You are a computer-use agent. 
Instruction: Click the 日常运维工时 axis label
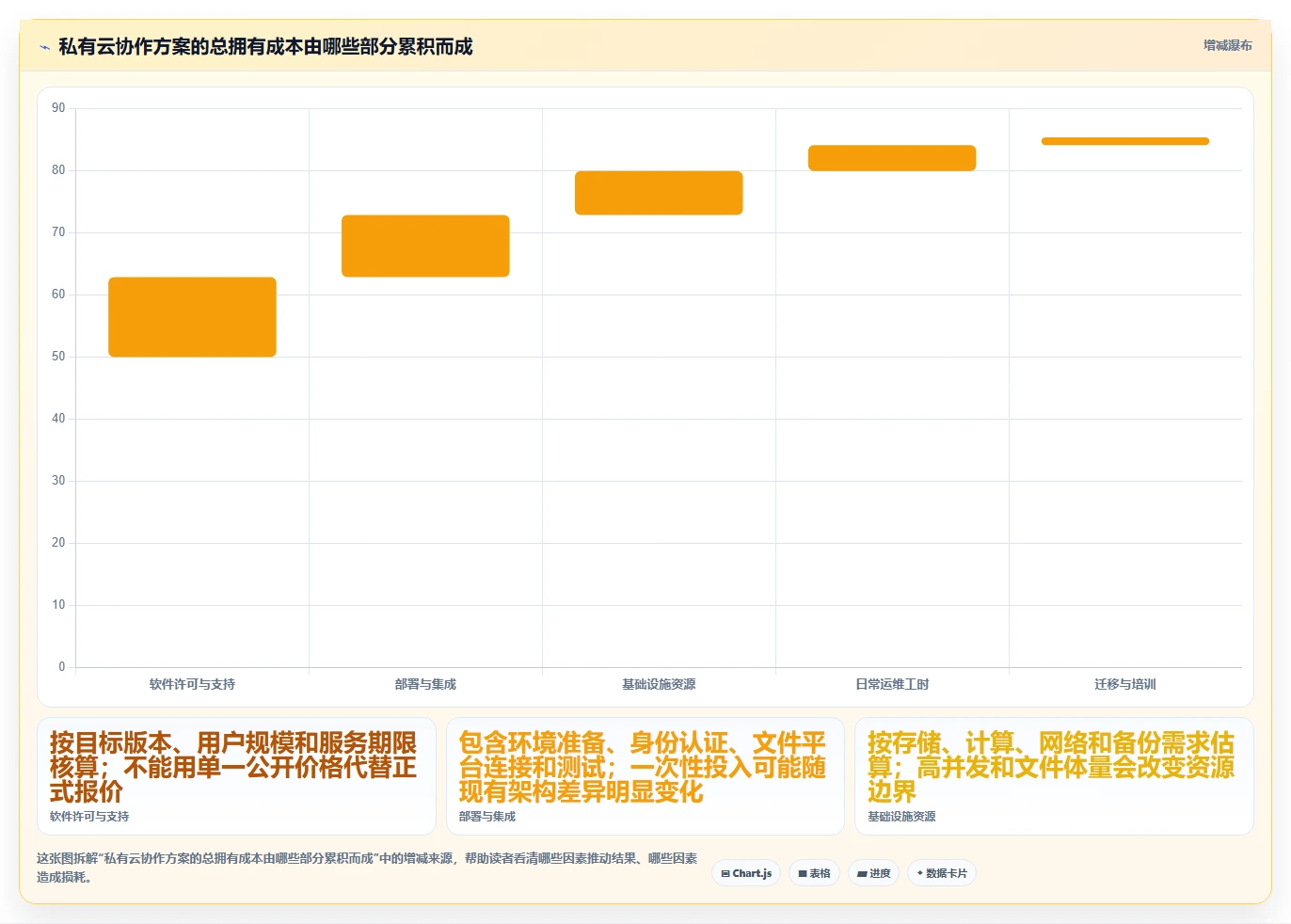point(892,684)
